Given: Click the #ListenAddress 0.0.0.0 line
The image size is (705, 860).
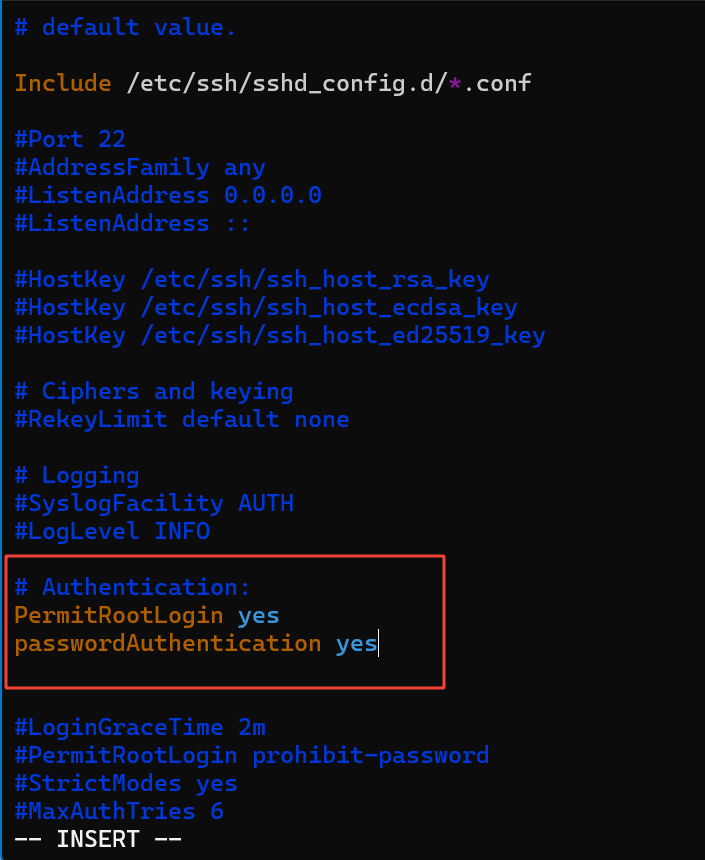Looking at the screenshot, I should coord(167,195).
